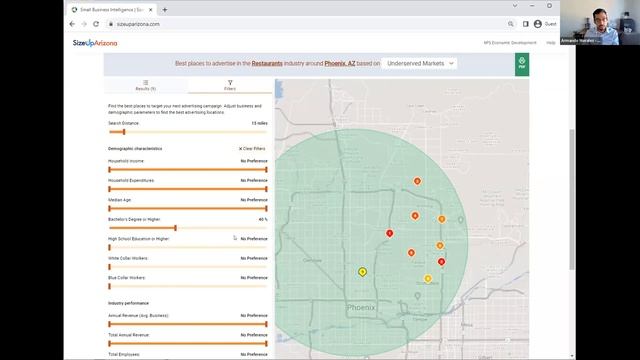The height and width of the screenshot is (360, 640).
Task: Open the tab search chevron in the title bar
Action: coord(515,6)
